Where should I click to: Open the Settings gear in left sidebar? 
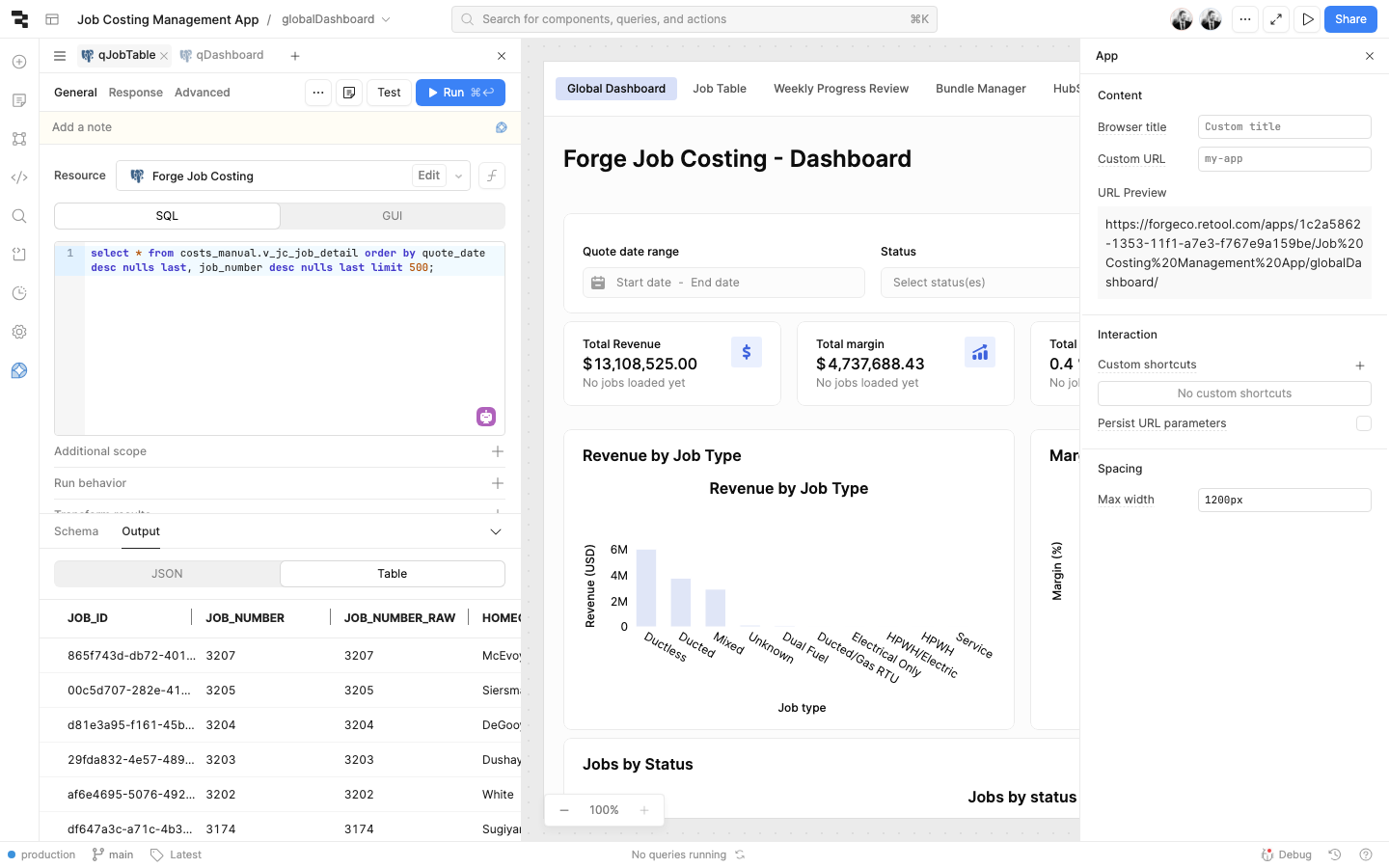(x=19, y=332)
